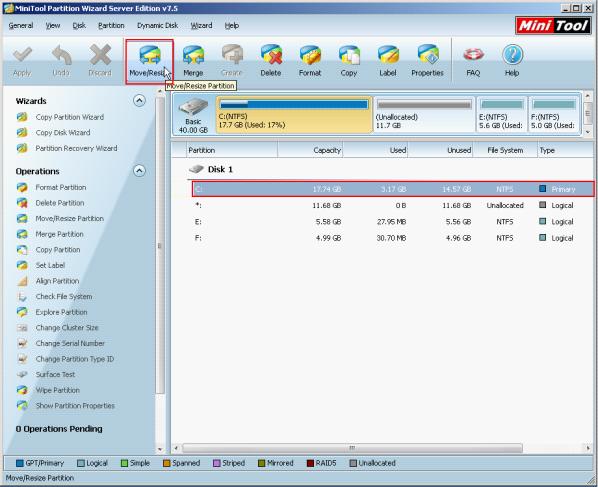Open the Help menu
The image size is (598, 487).
tap(231, 26)
